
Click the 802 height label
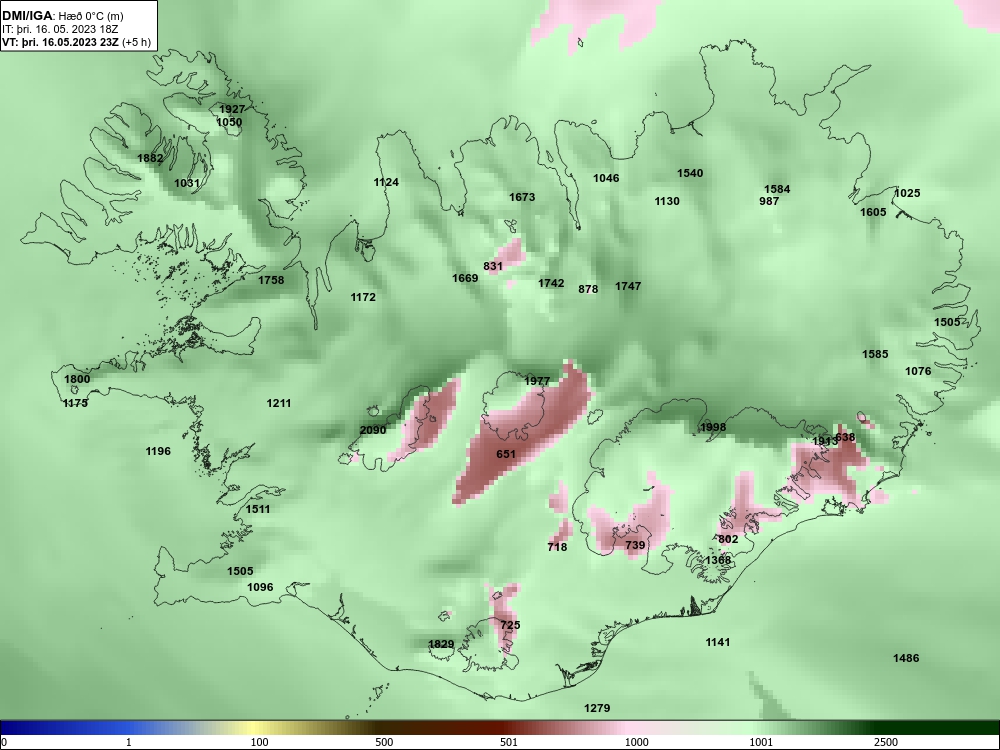coord(728,539)
